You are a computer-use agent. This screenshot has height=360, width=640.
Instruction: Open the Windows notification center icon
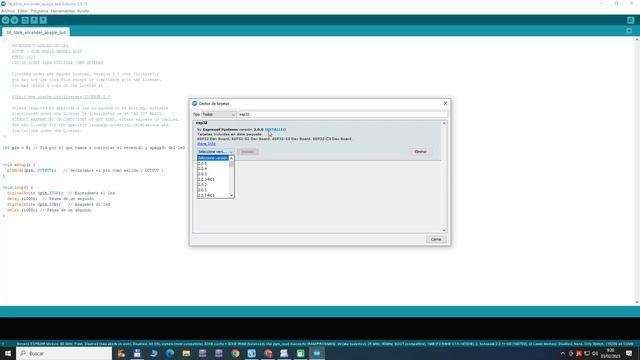(x=629, y=353)
